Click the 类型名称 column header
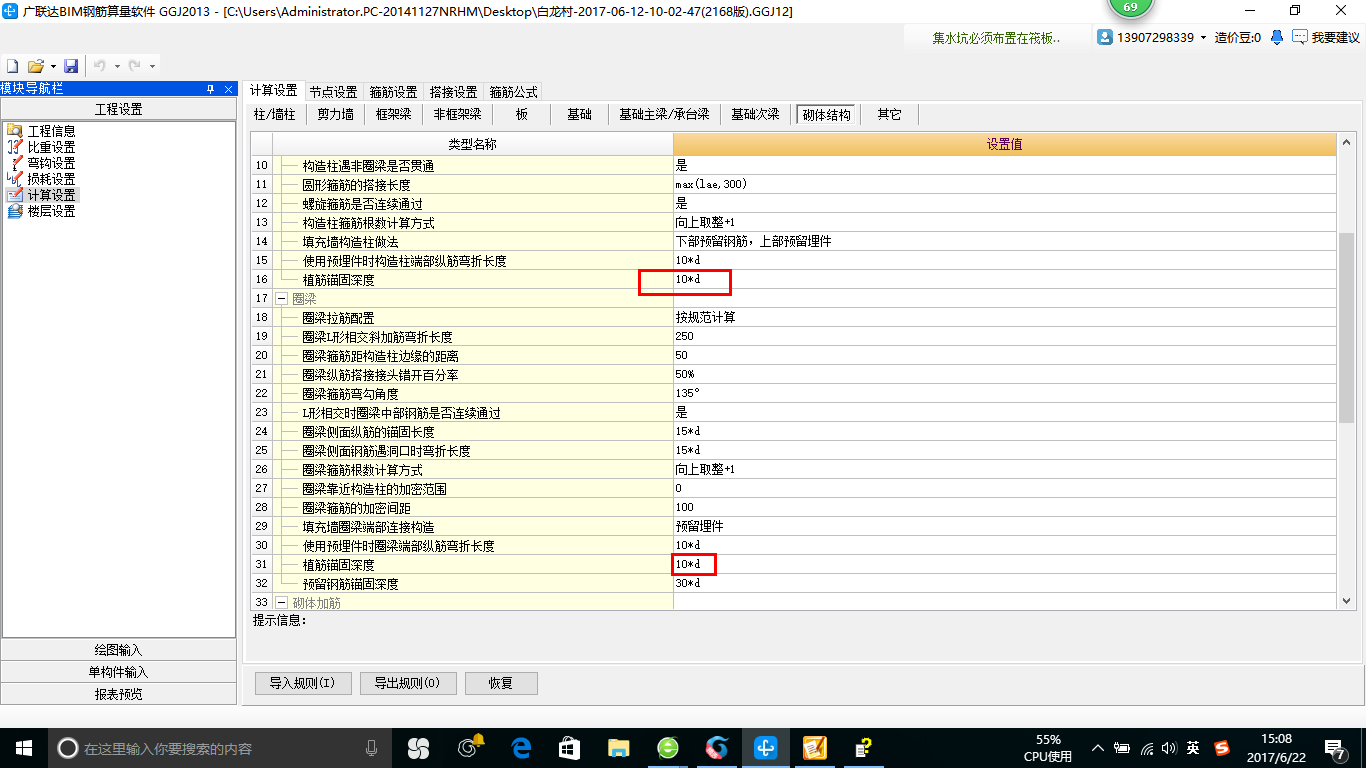The height and width of the screenshot is (768, 1366). (472, 144)
